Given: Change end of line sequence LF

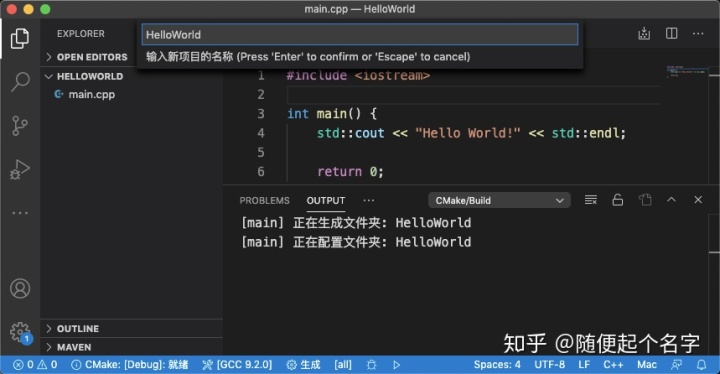Looking at the screenshot, I should click(584, 365).
